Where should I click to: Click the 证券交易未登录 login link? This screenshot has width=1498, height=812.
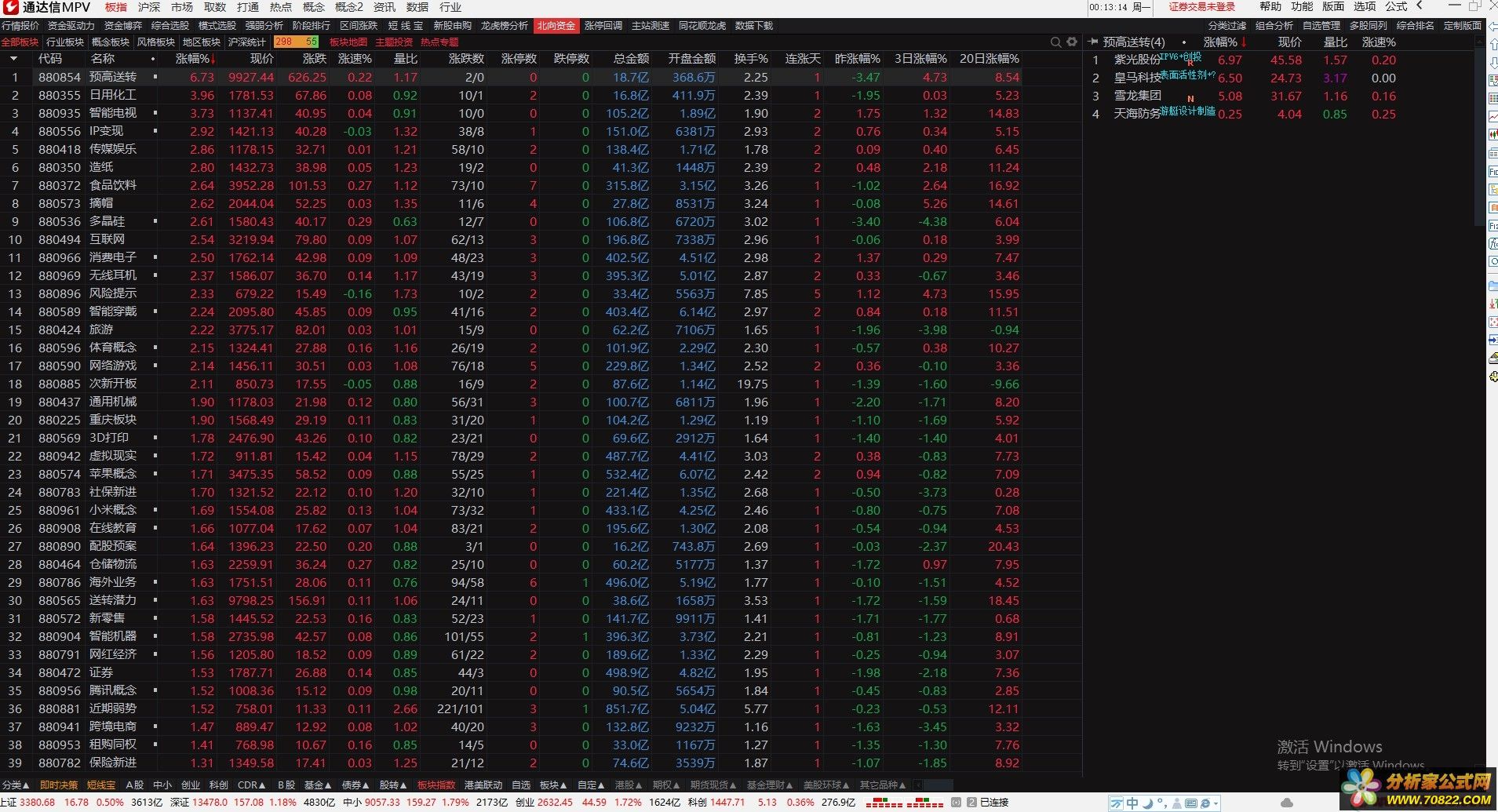click(1201, 7)
